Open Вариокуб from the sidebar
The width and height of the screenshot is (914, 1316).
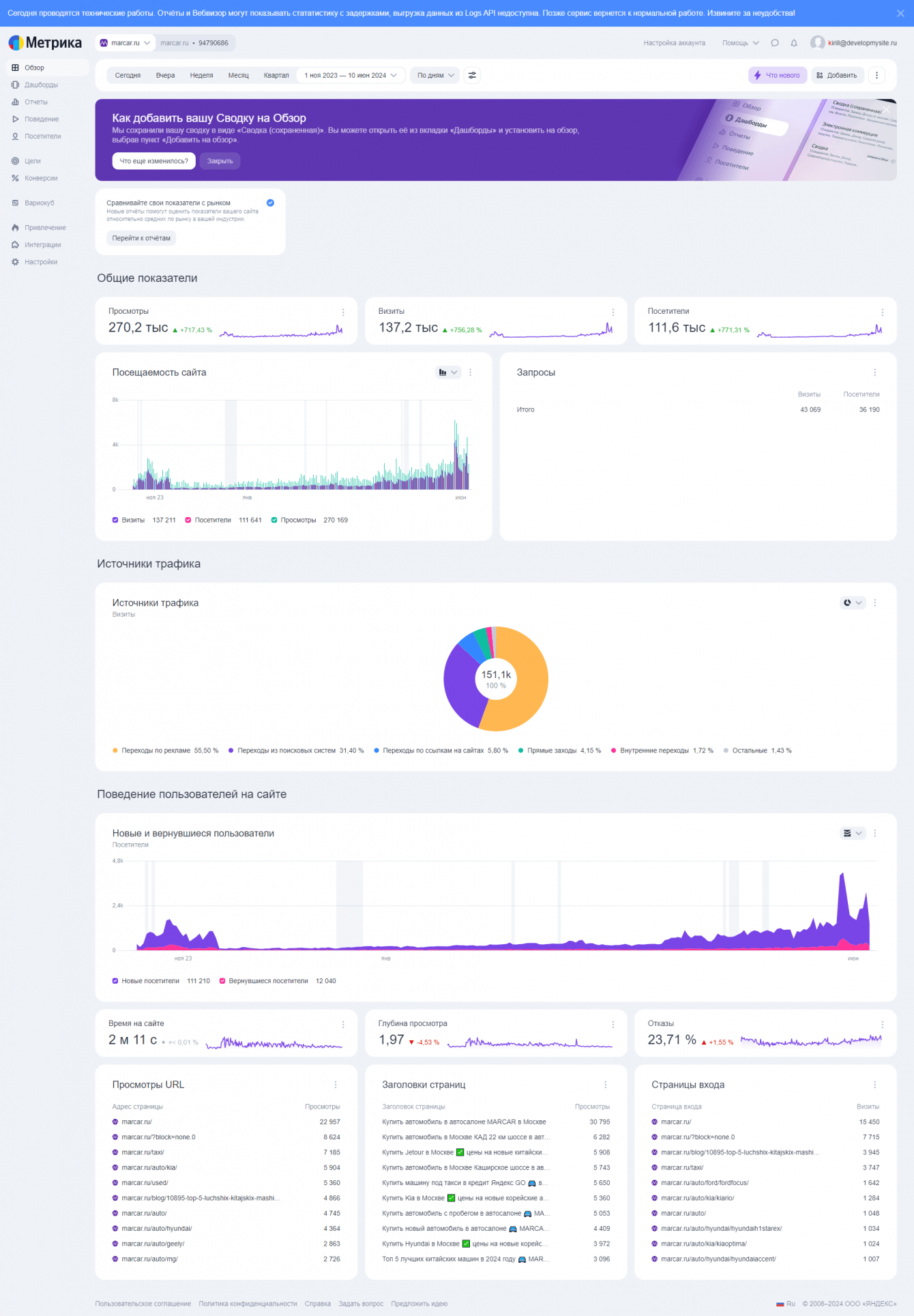pos(39,203)
